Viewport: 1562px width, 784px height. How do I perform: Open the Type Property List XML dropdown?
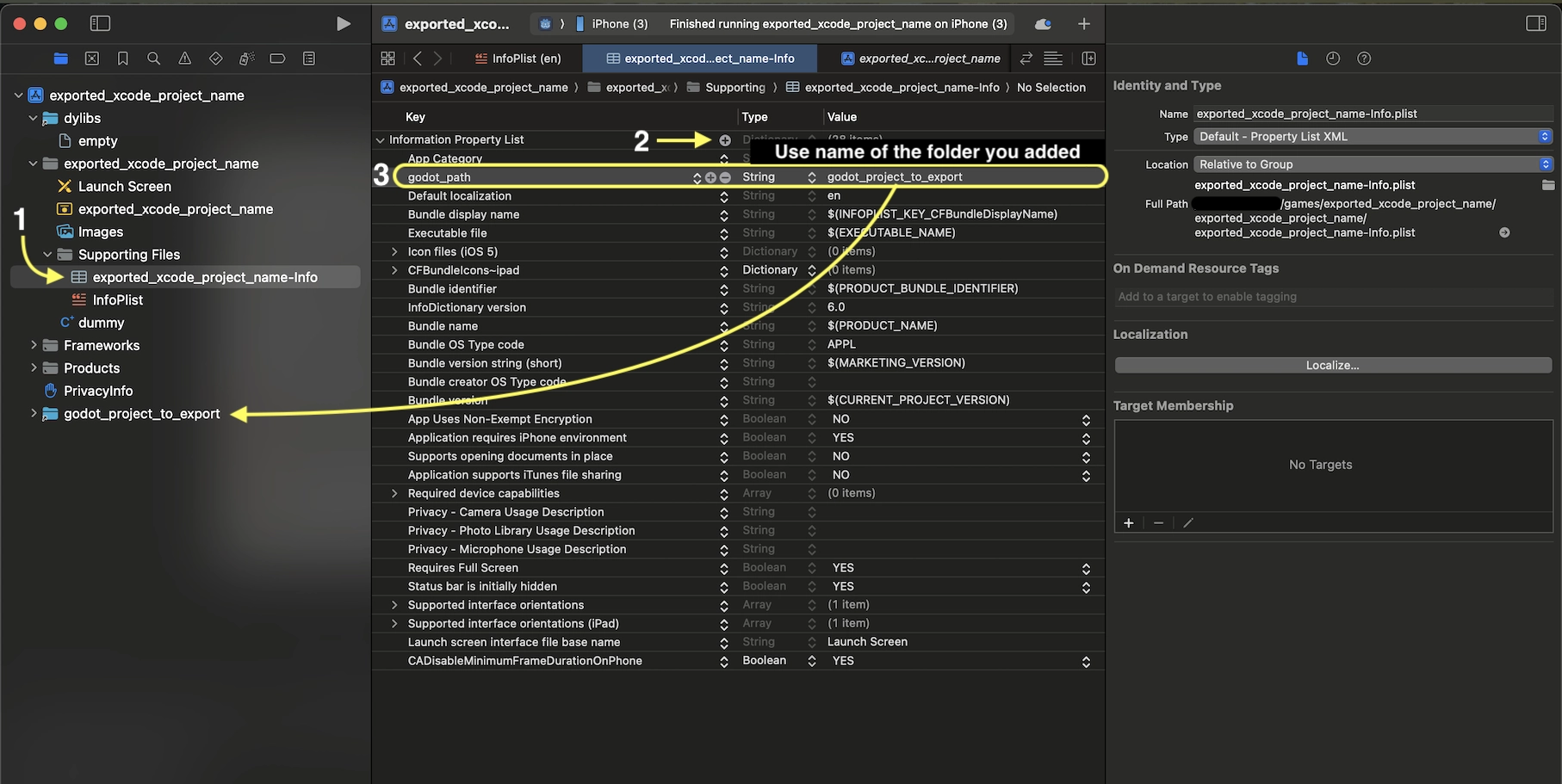[1372, 137]
